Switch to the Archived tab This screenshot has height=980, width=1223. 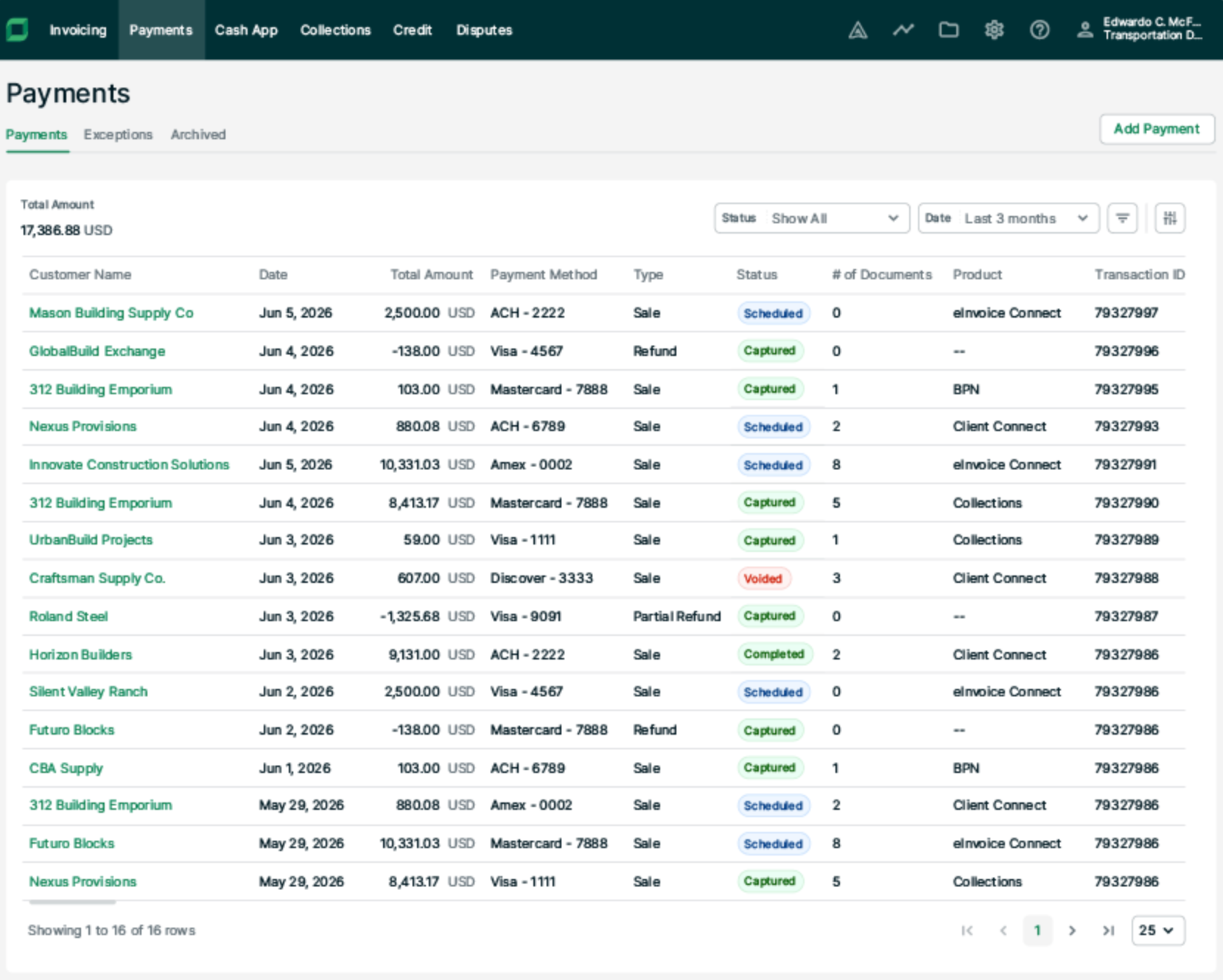click(198, 135)
